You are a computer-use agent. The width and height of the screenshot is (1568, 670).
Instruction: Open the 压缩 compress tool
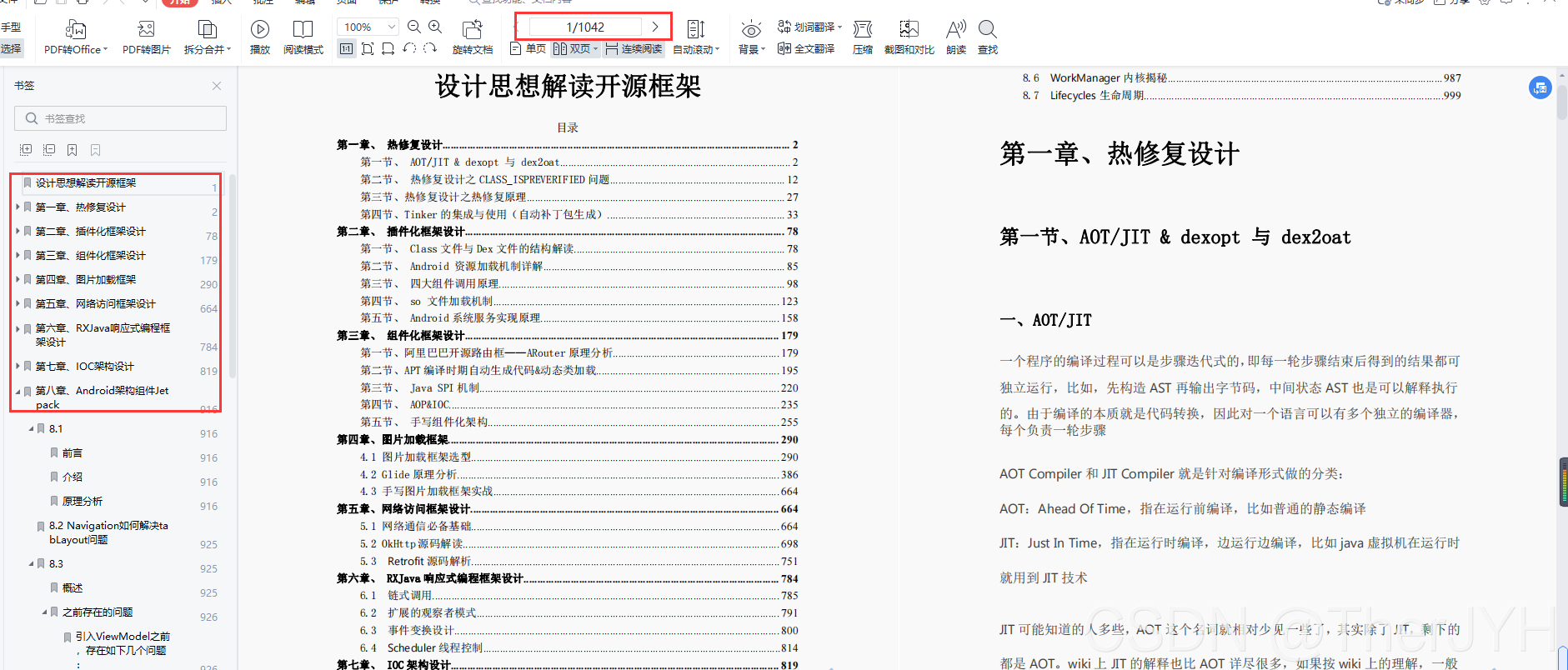pyautogui.click(x=863, y=30)
